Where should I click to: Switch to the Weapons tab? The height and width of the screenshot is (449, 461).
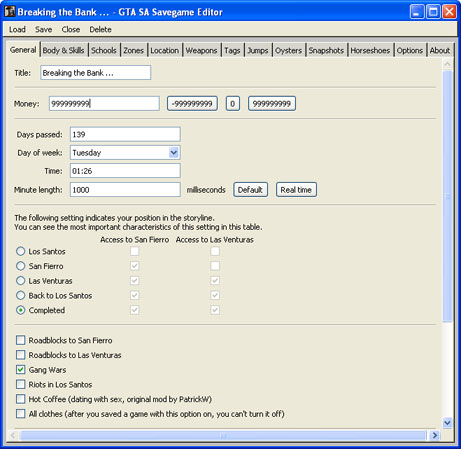tap(201, 50)
